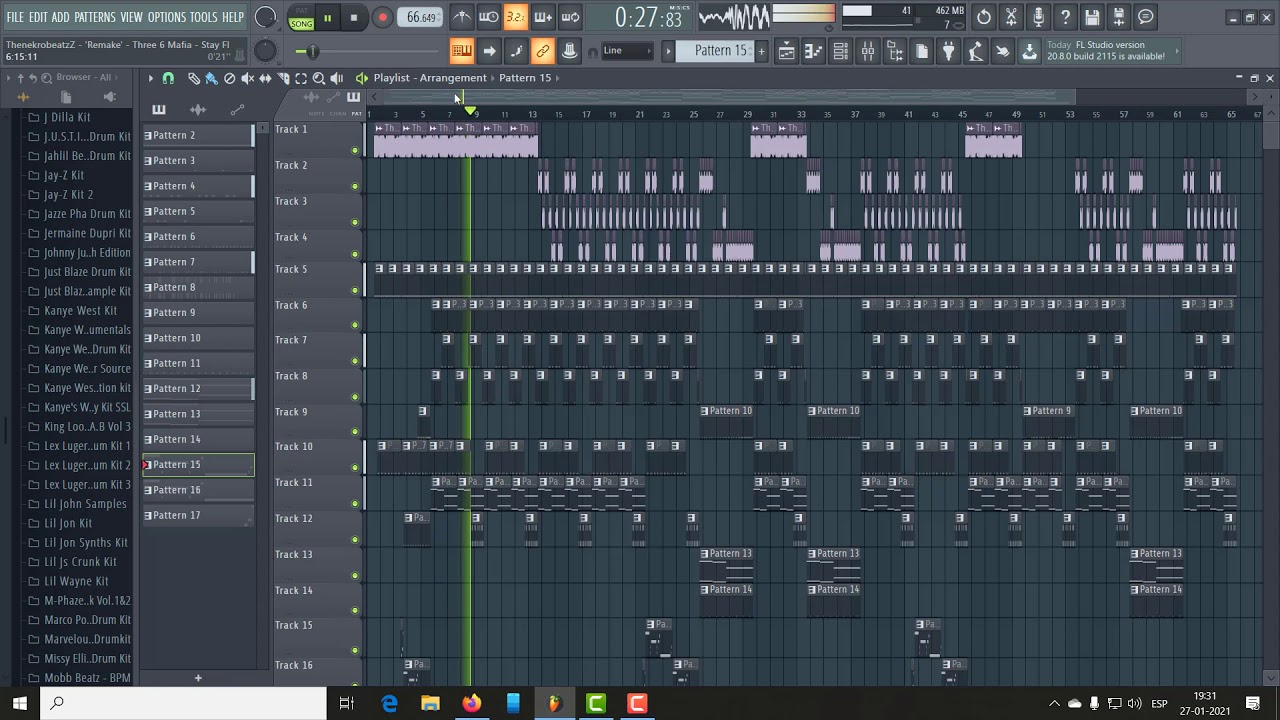Pause playback with the pause button
Image resolution: width=1280 pixels, height=720 pixels.
[x=327, y=17]
